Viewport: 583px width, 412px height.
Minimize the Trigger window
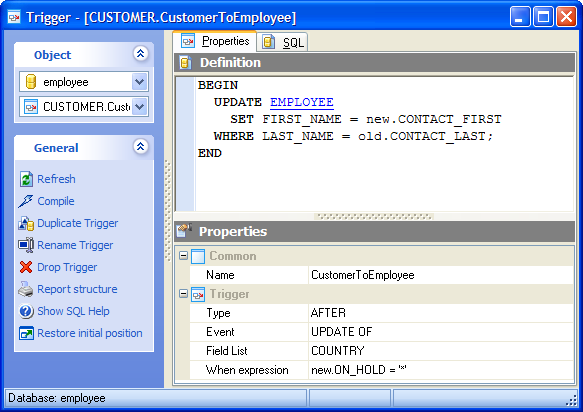point(520,17)
